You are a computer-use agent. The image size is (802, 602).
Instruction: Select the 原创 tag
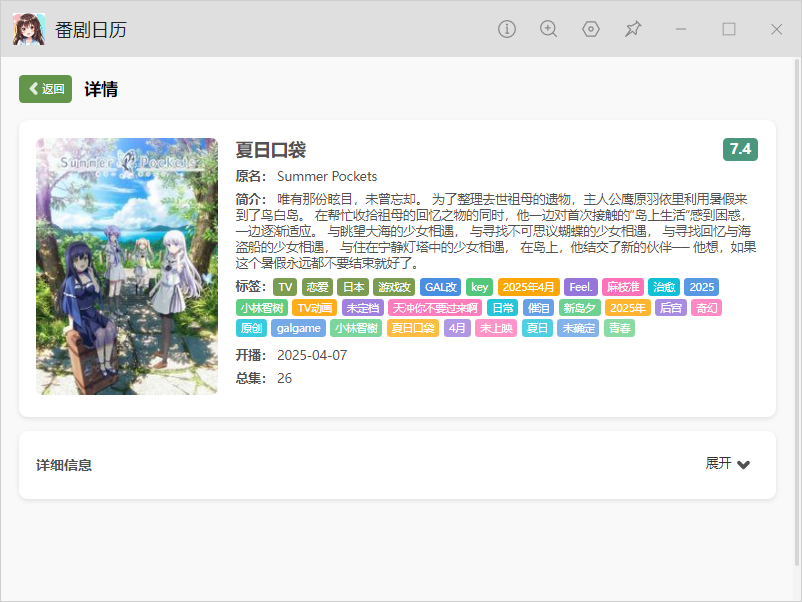coord(251,328)
